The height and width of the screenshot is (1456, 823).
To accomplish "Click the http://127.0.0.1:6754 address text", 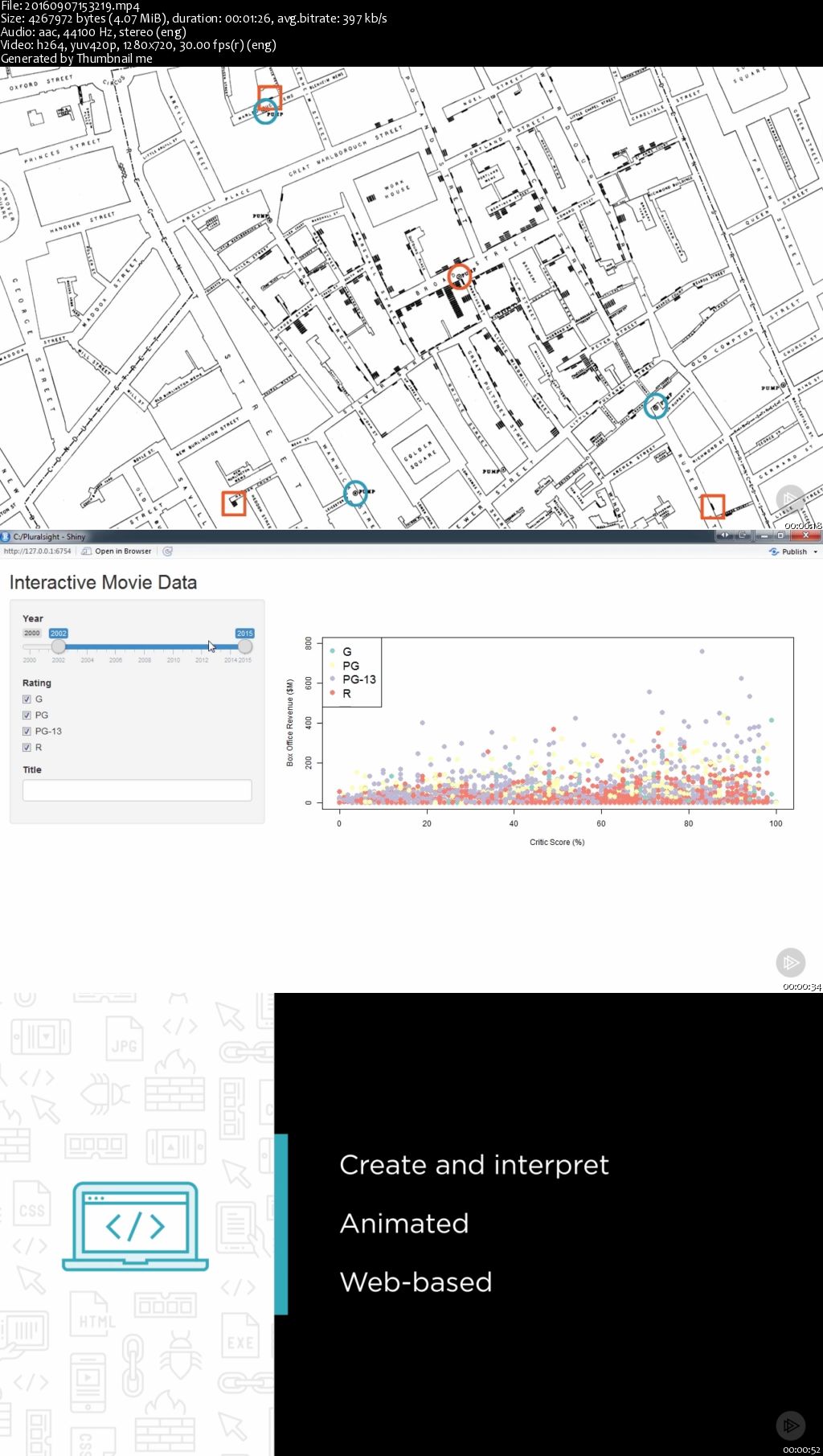I will point(37,552).
